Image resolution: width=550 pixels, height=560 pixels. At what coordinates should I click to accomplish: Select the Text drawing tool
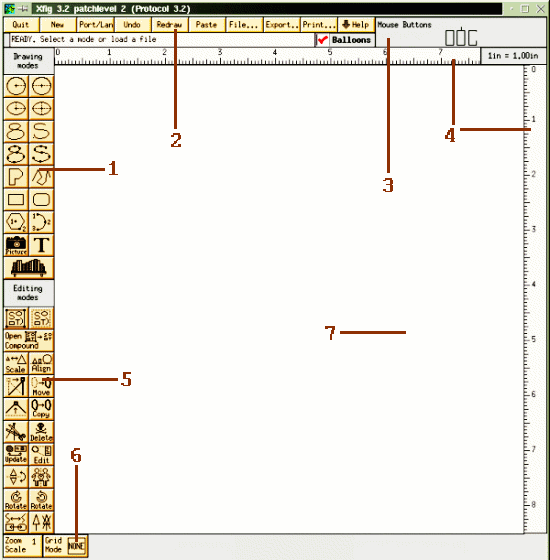tap(41, 245)
